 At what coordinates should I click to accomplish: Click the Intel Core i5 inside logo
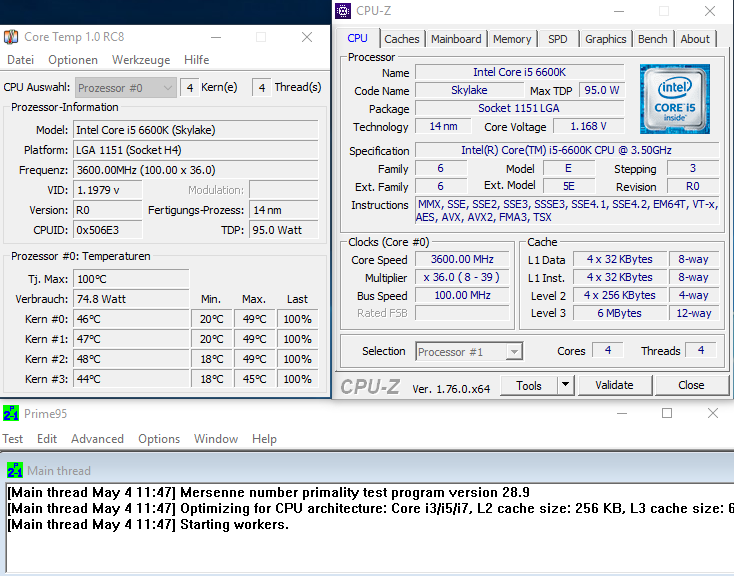(675, 99)
